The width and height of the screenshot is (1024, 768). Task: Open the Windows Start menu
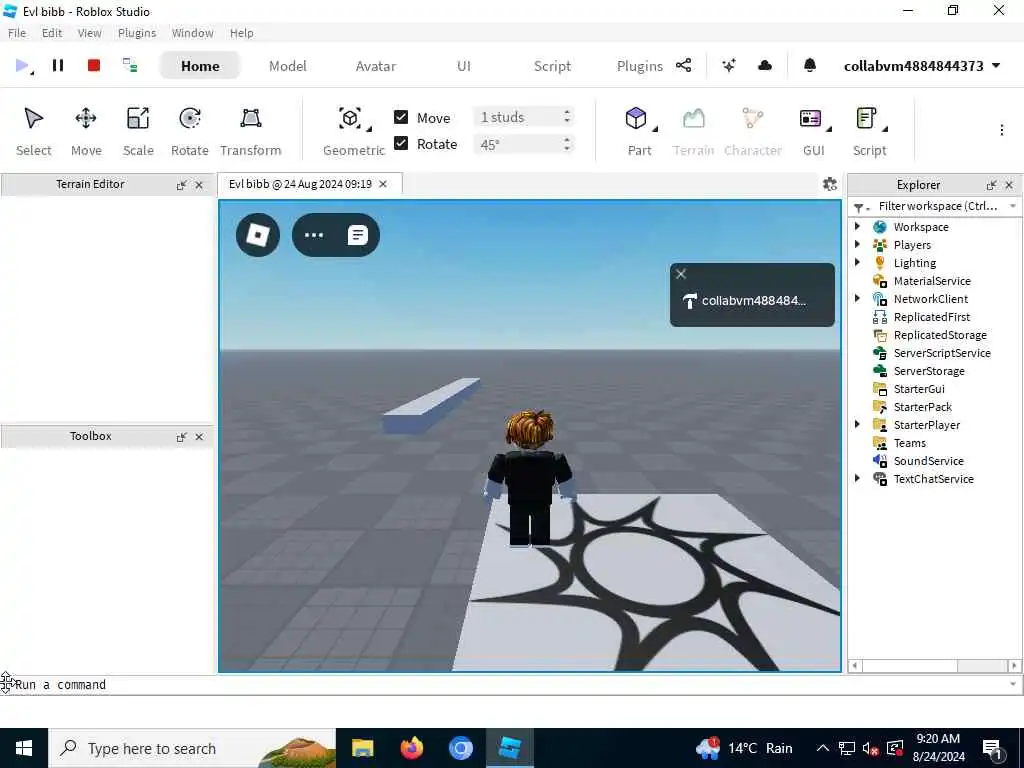pos(24,748)
